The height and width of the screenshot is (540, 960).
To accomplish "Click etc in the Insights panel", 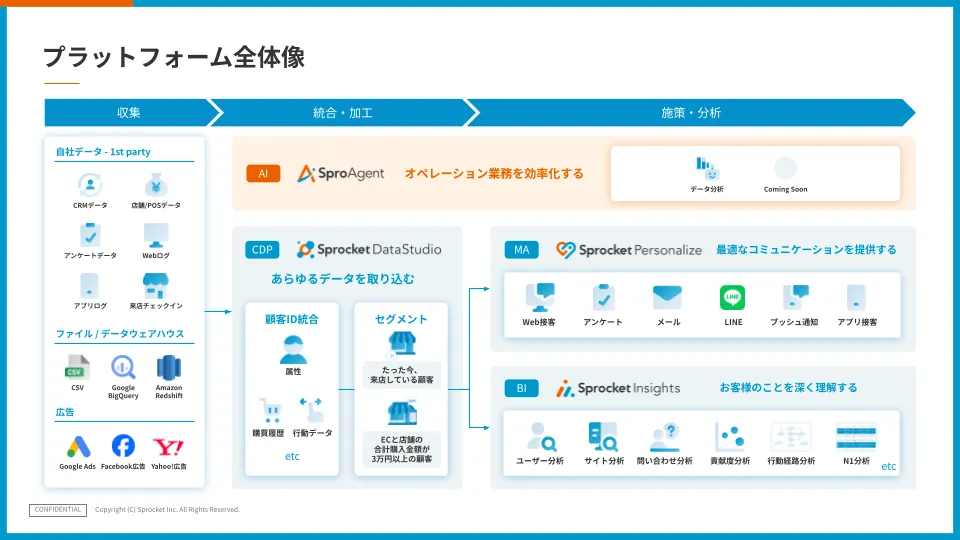I will coord(888,467).
